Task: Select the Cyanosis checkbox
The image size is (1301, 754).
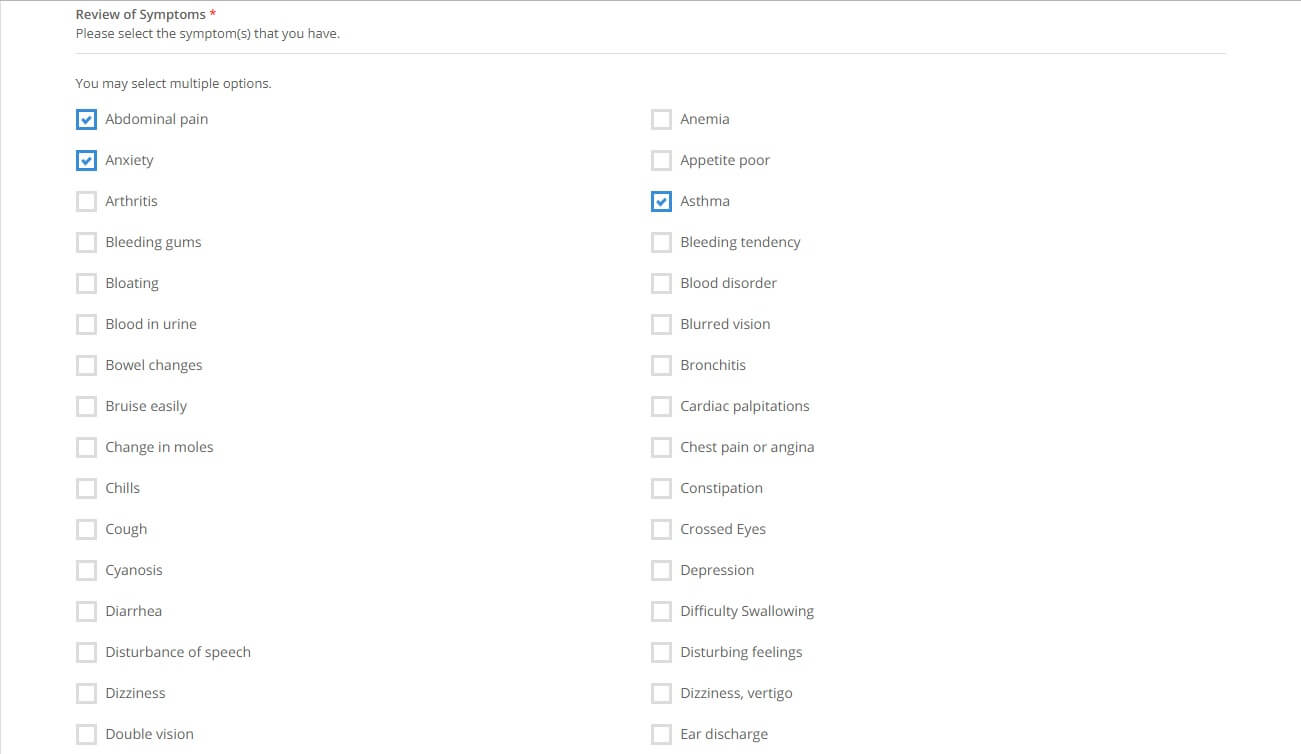Action: pyautogui.click(x=86, y=570)
